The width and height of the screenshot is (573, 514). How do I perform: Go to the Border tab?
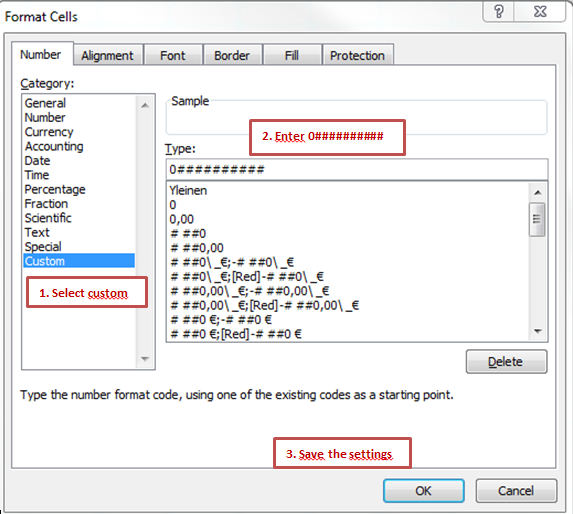[232, 56]
